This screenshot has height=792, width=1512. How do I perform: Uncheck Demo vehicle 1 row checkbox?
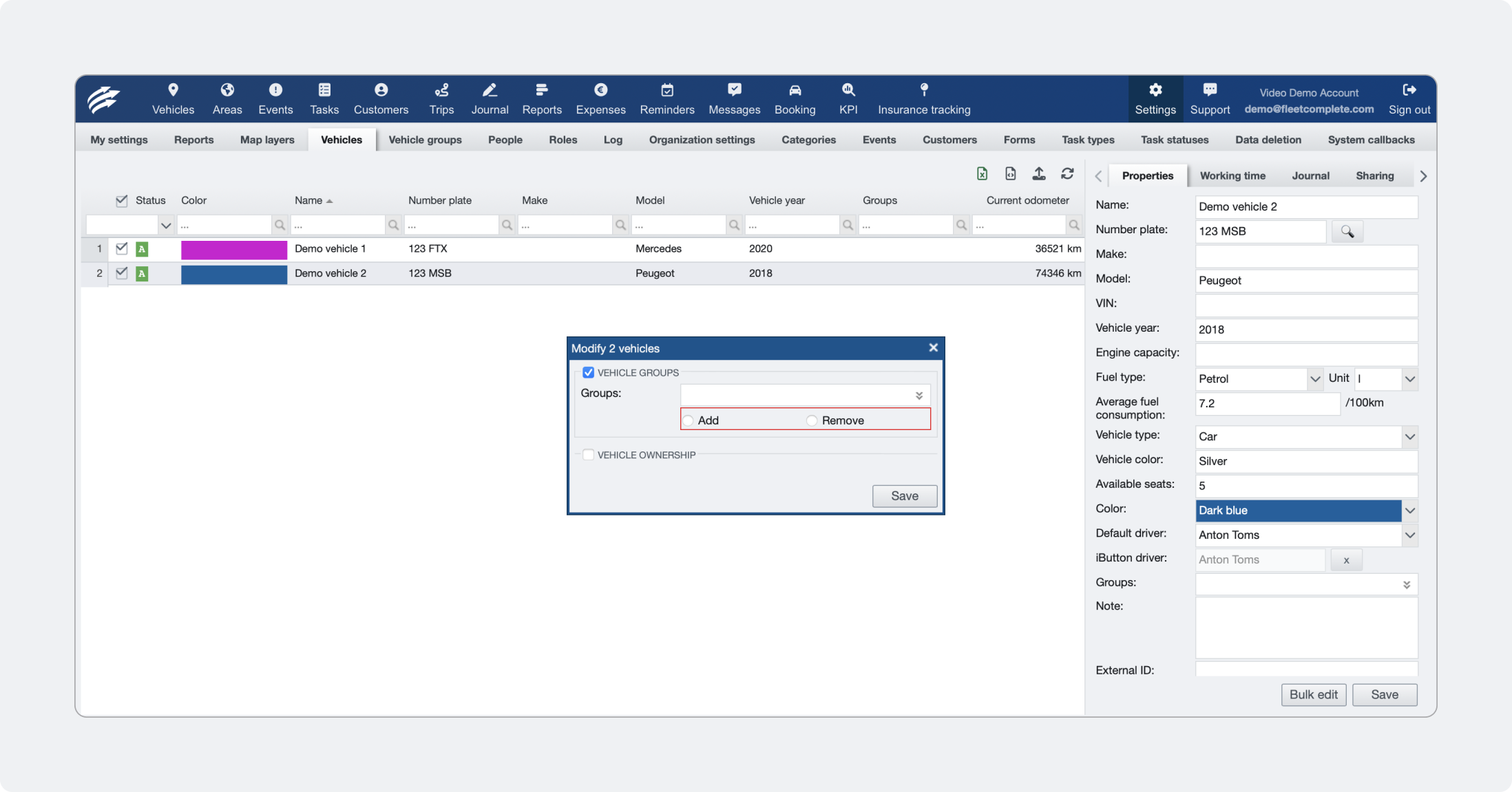coord(122,248)
